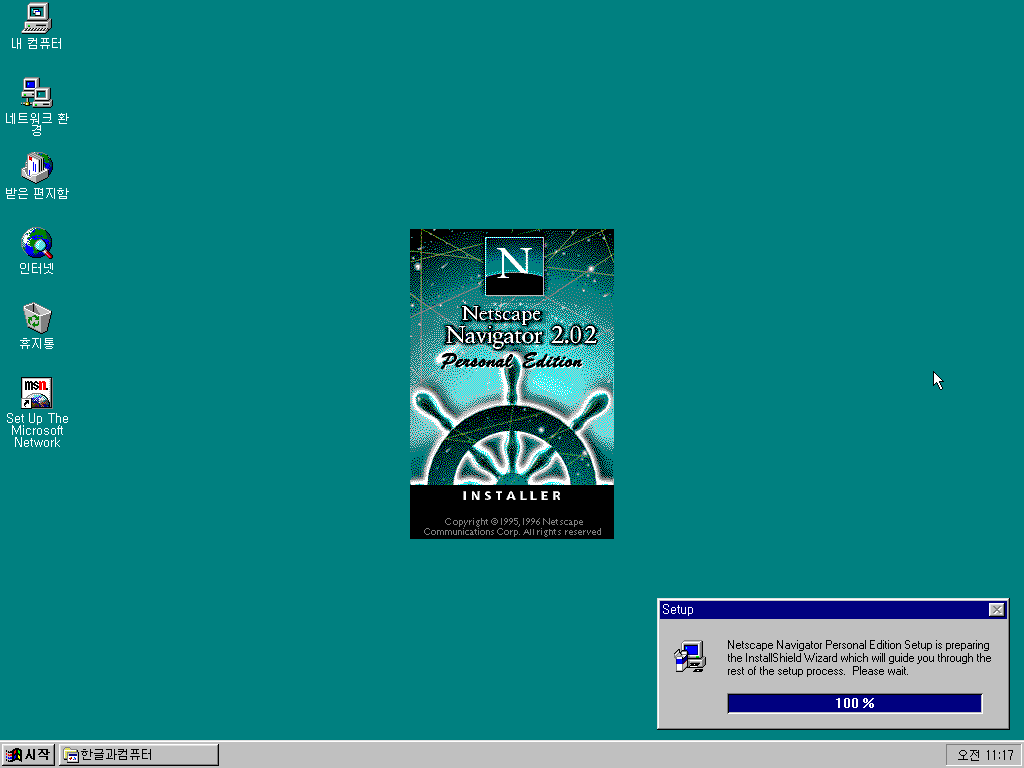Switch to 한글과컴퓨터 taskbar window
The width and height of the screenshot is (1024, 768).
point(138,755)
